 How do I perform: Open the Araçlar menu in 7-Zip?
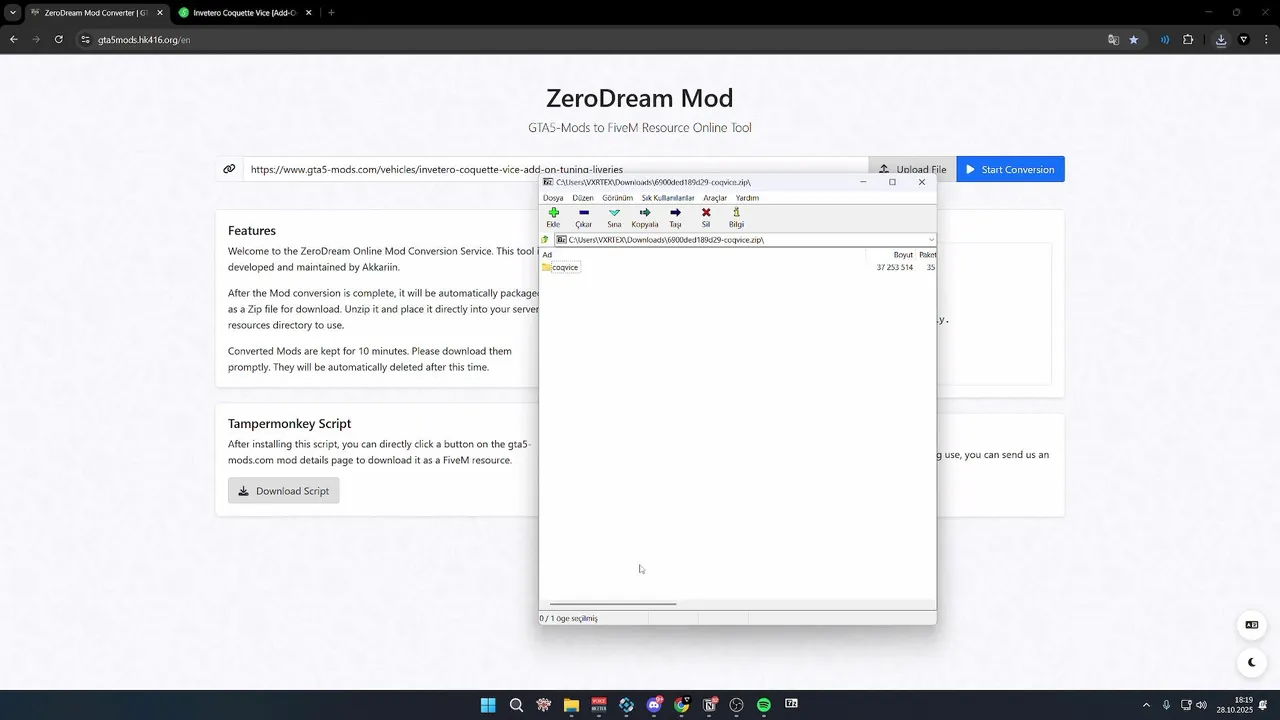point(715,198)
